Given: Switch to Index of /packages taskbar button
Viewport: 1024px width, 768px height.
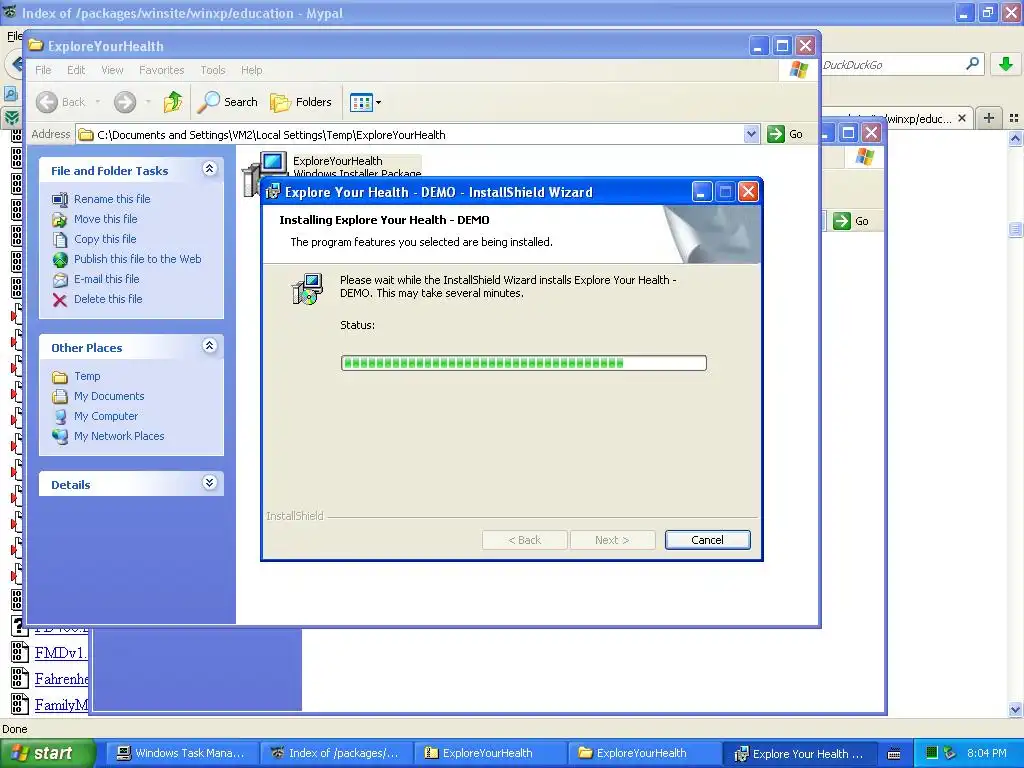Looking at the screenshot, I should [336, 753].
